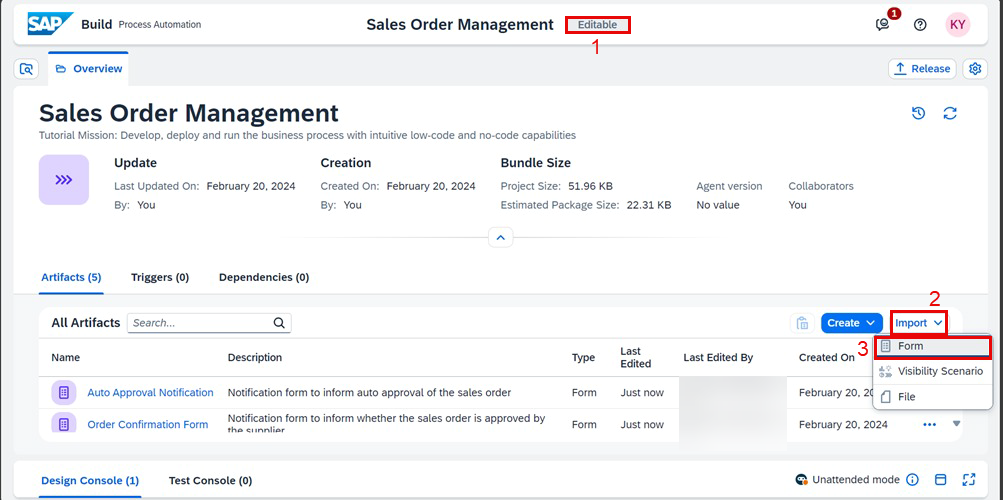Open the project settings gear icon

coord(975,69)
